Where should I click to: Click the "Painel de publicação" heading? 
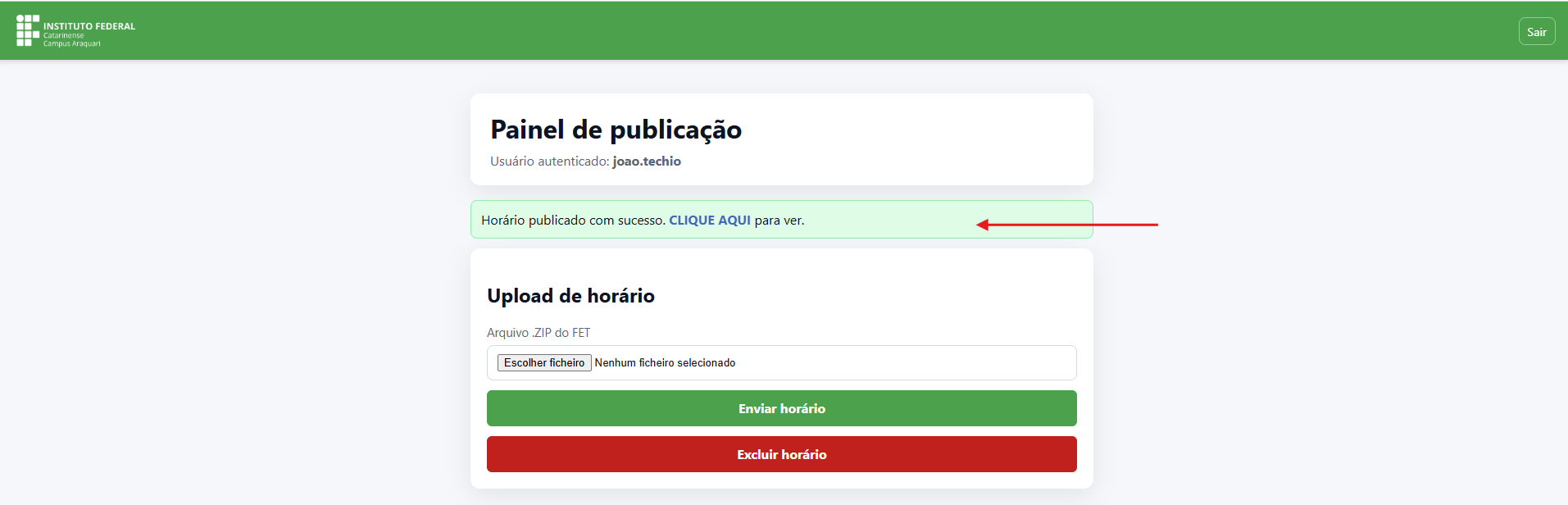pos(616,130)
